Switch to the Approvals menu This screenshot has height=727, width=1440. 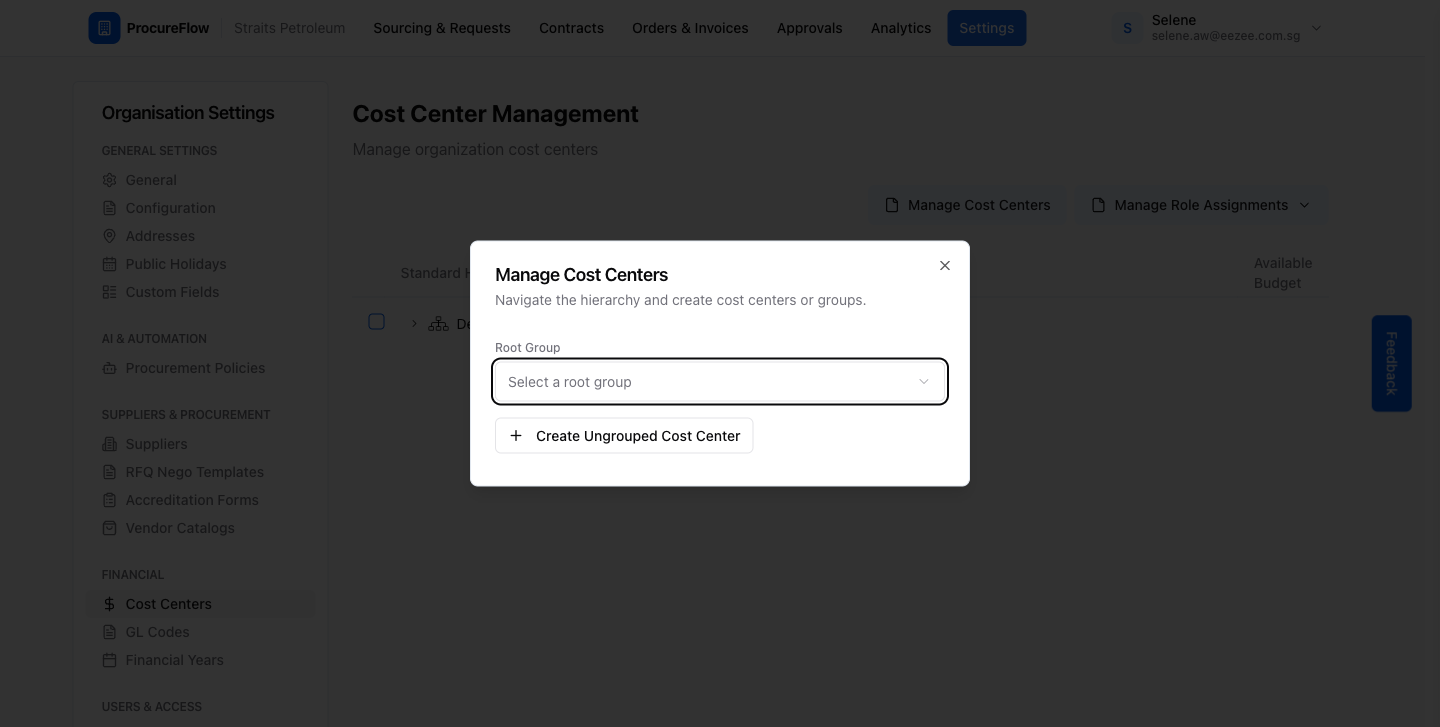click(810, 28)
